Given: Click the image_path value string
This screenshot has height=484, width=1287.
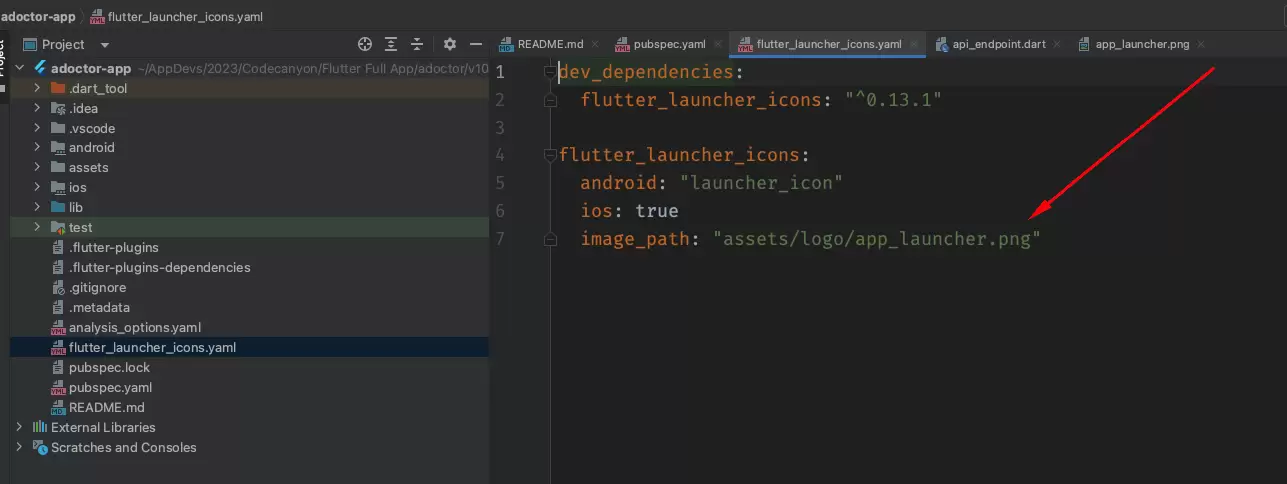Looking at the screenshot, I should pos(877,239).
